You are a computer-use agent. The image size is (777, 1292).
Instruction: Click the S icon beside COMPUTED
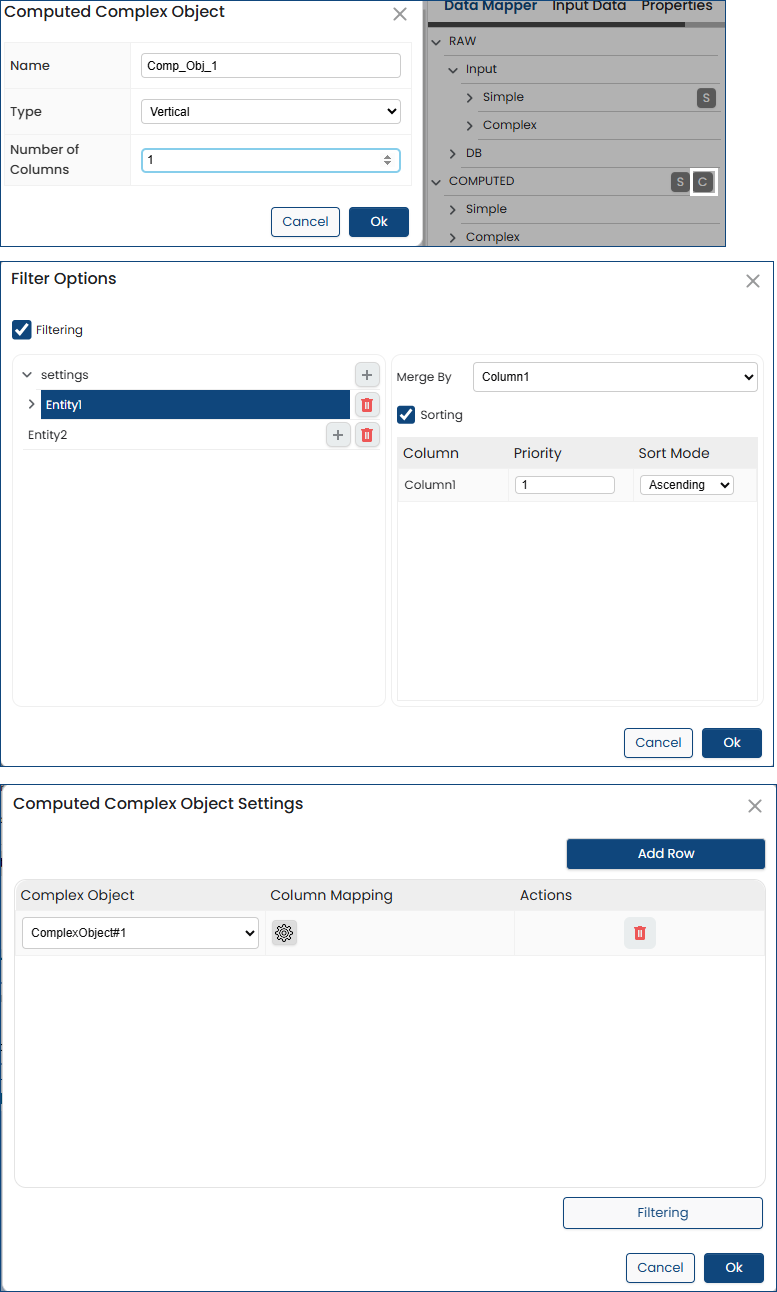tap(680, 182)
